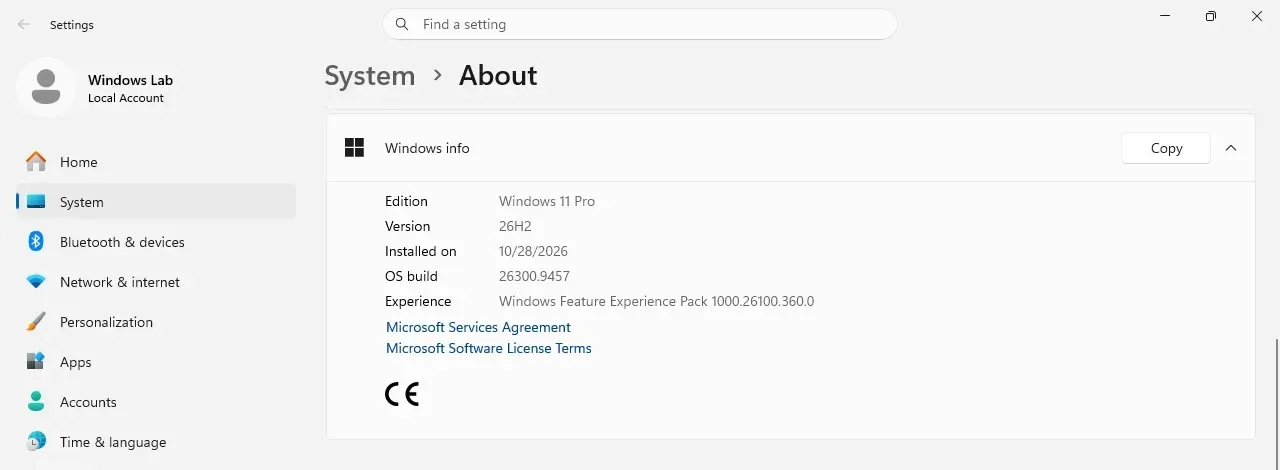Restore down the Settings window

[x=1211, y=16]
